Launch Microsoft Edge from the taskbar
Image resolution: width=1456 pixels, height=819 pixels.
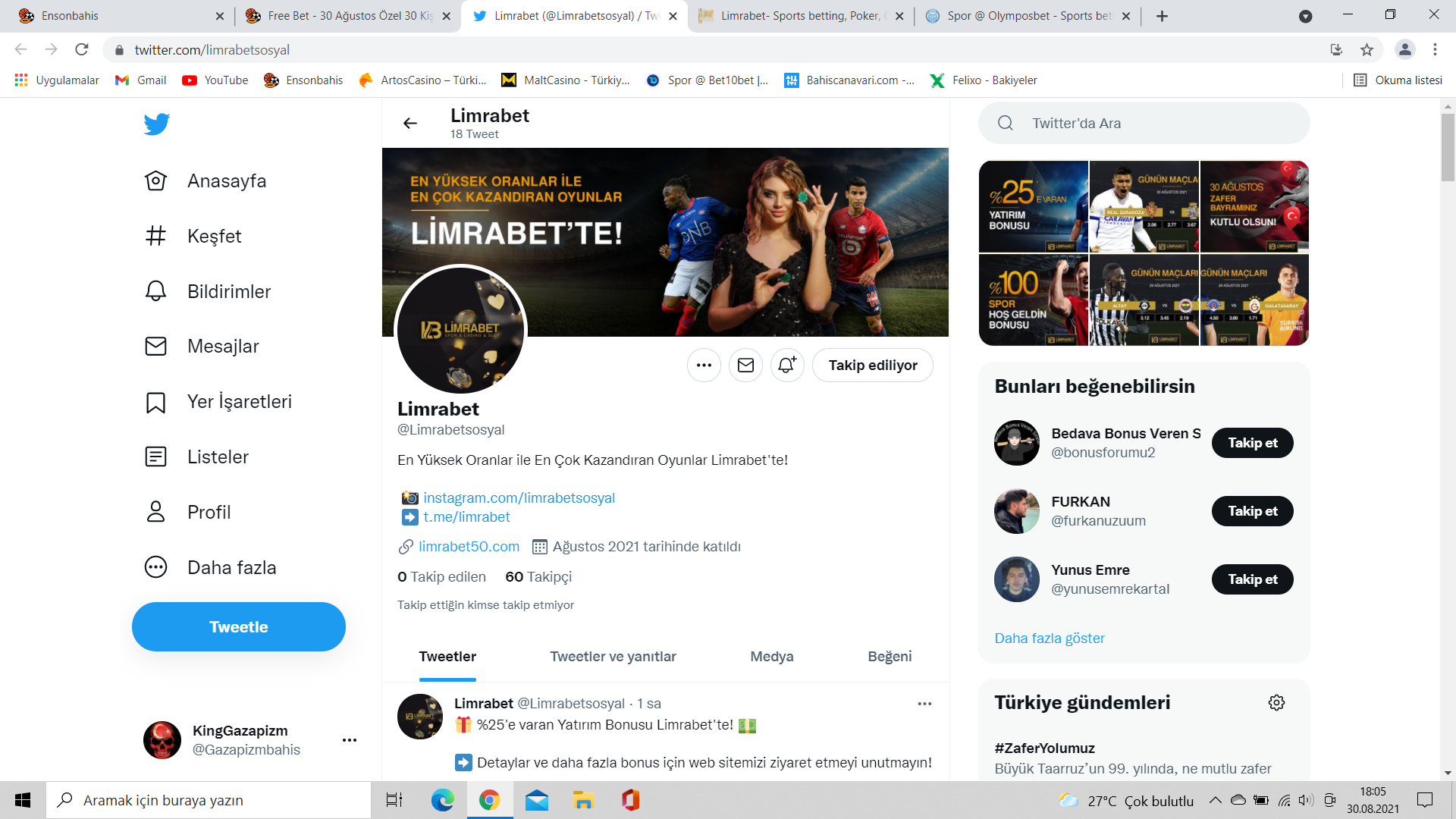click(x=443, y=800)
